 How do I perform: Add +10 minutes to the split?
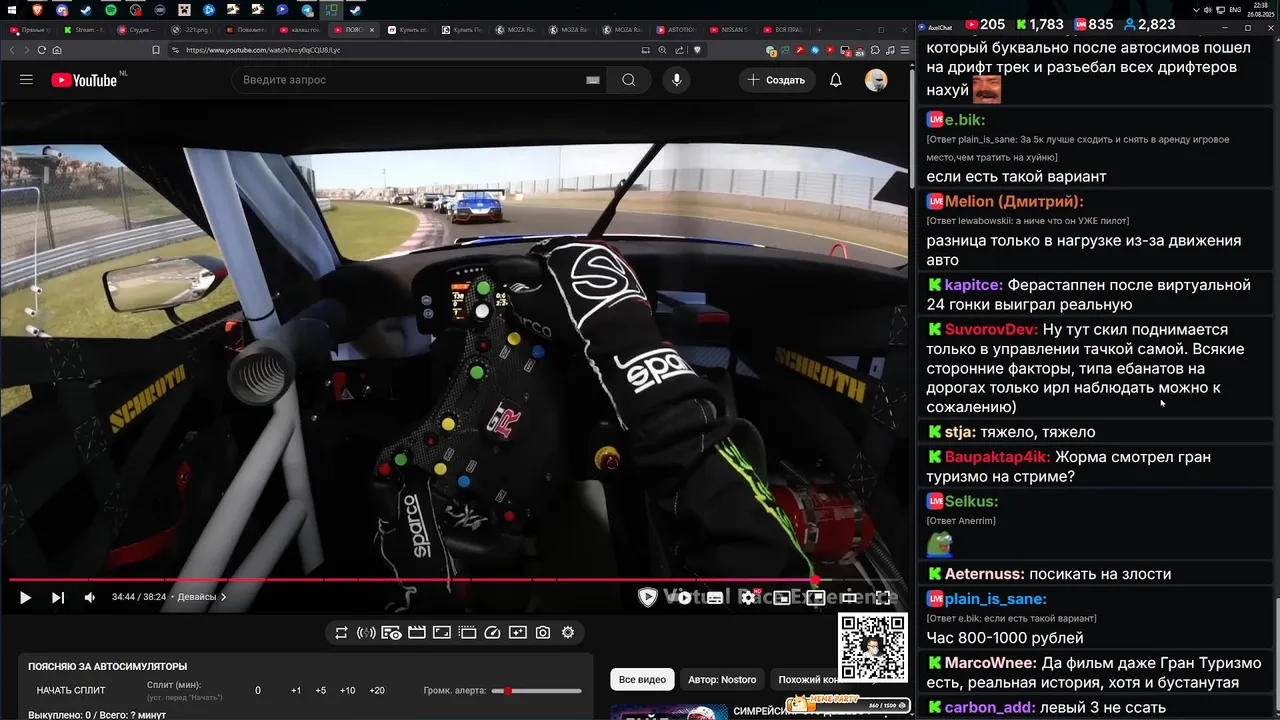pyautogui.click(x=347, y=691)
